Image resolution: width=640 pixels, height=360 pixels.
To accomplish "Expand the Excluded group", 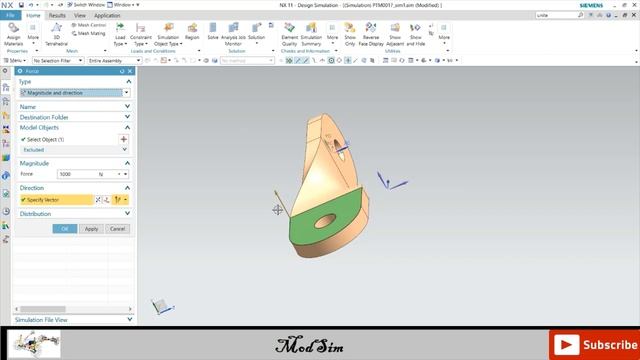I will click(125, 150).
